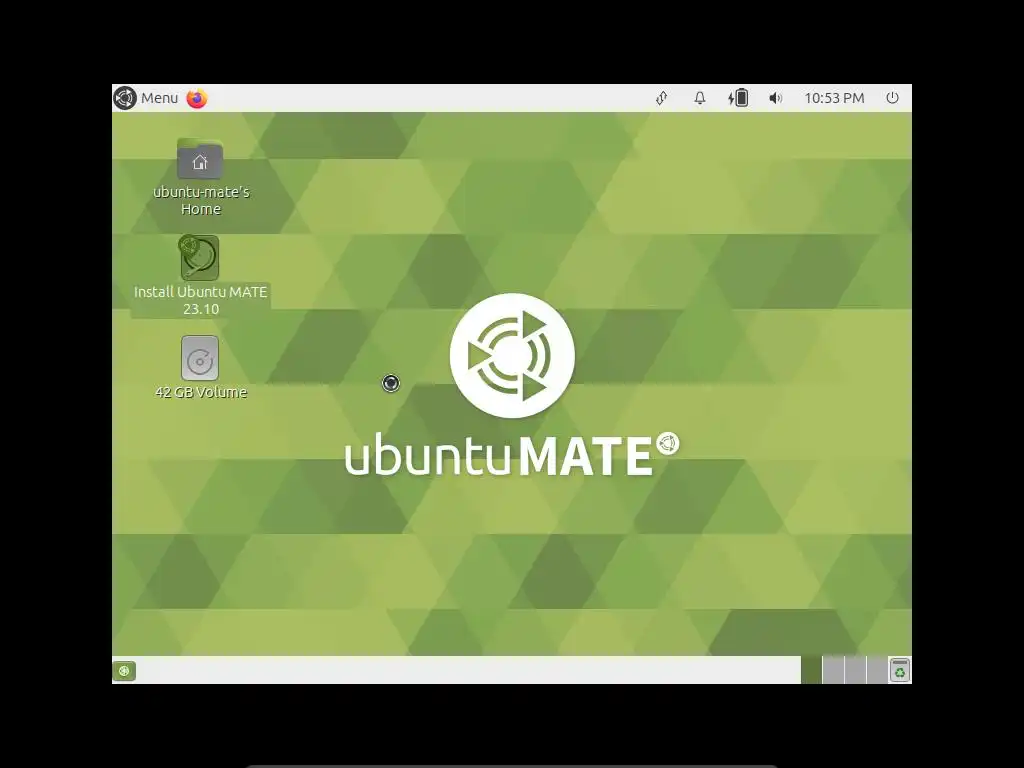Open the Trash in the bottom panel
This screenshot has height=768, width=1024.
(x=900, y=671)
